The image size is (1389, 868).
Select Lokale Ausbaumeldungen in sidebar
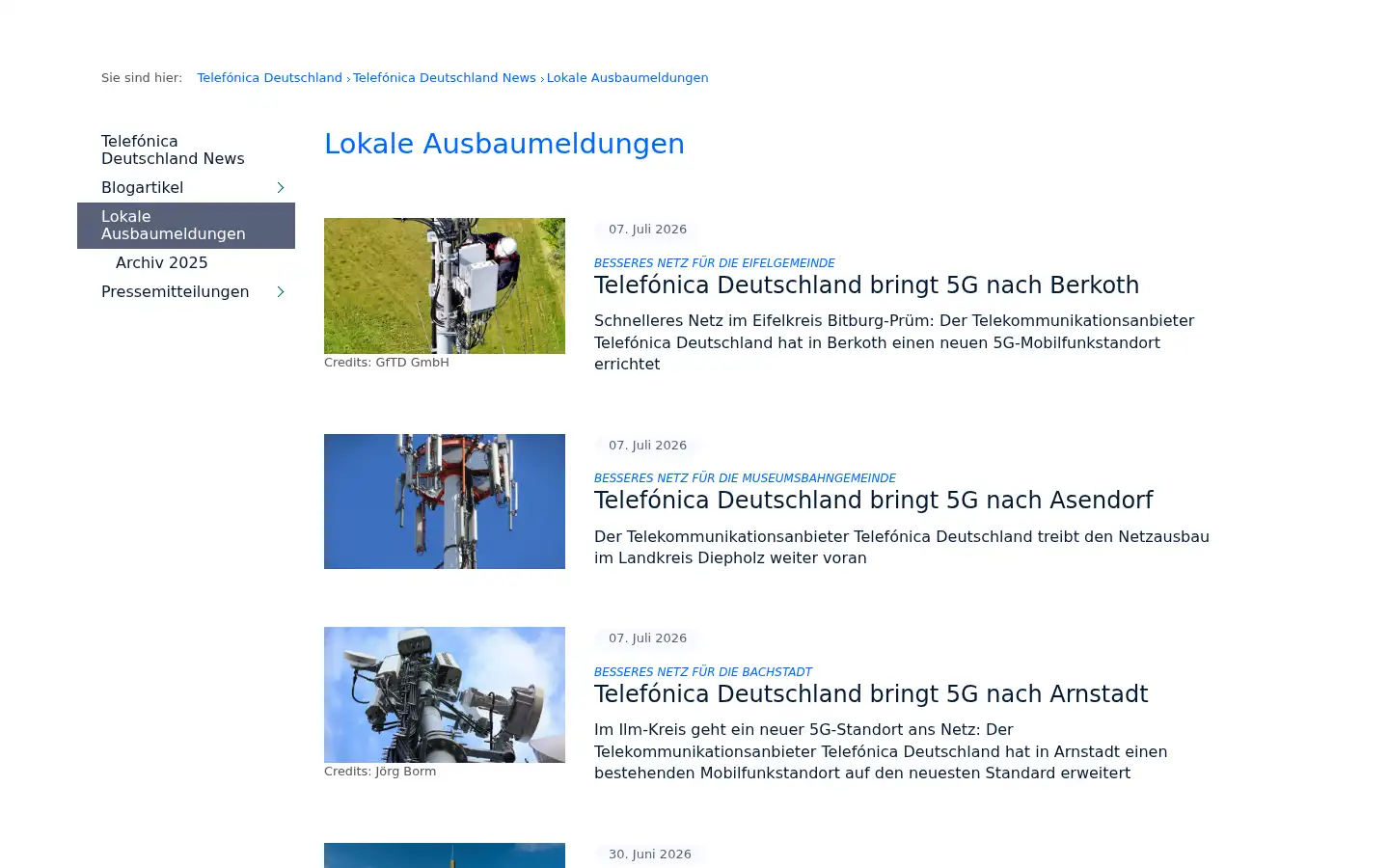(186, 226)
